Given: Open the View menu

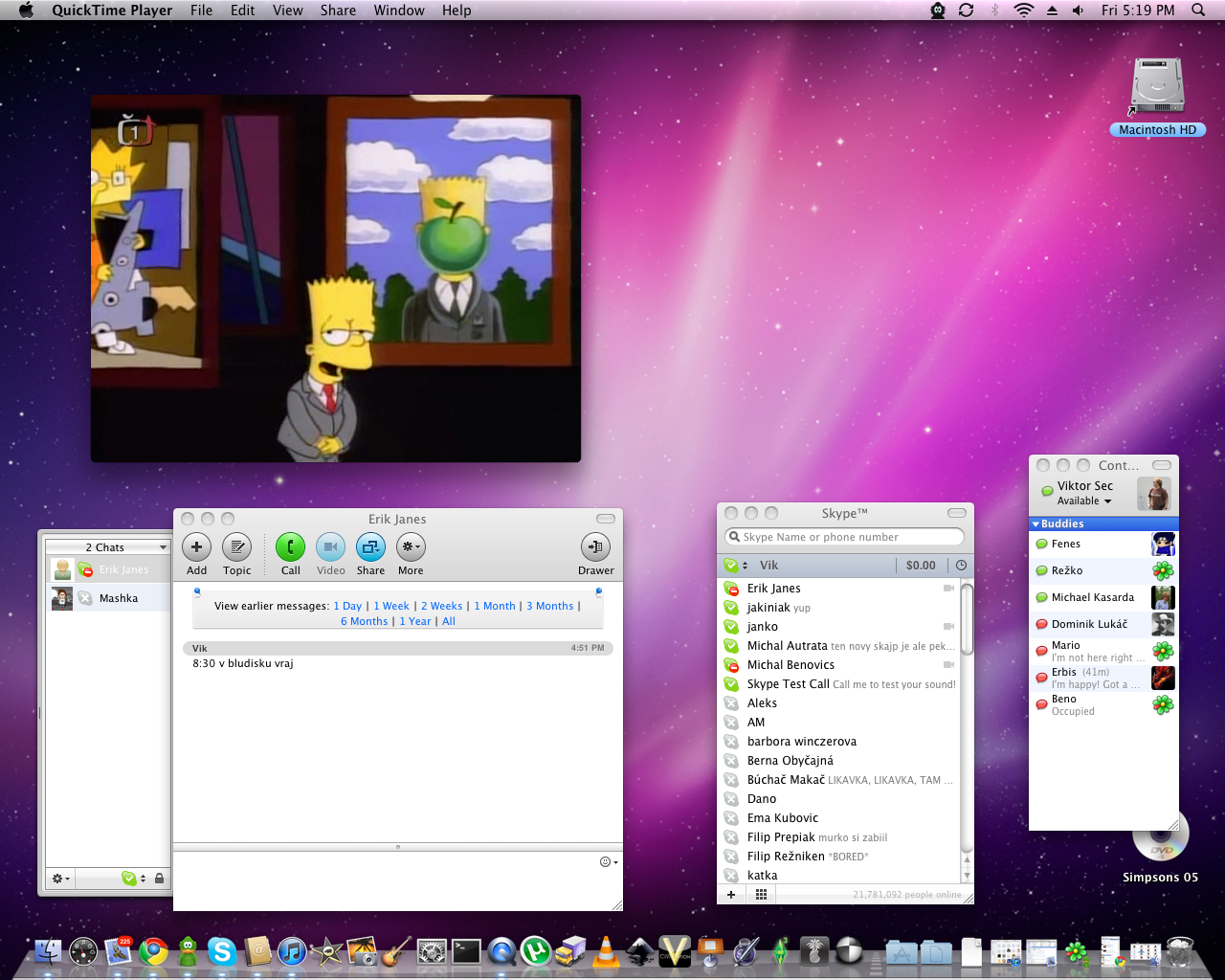Looking at the screenshot, I should (x=288, y=11).
